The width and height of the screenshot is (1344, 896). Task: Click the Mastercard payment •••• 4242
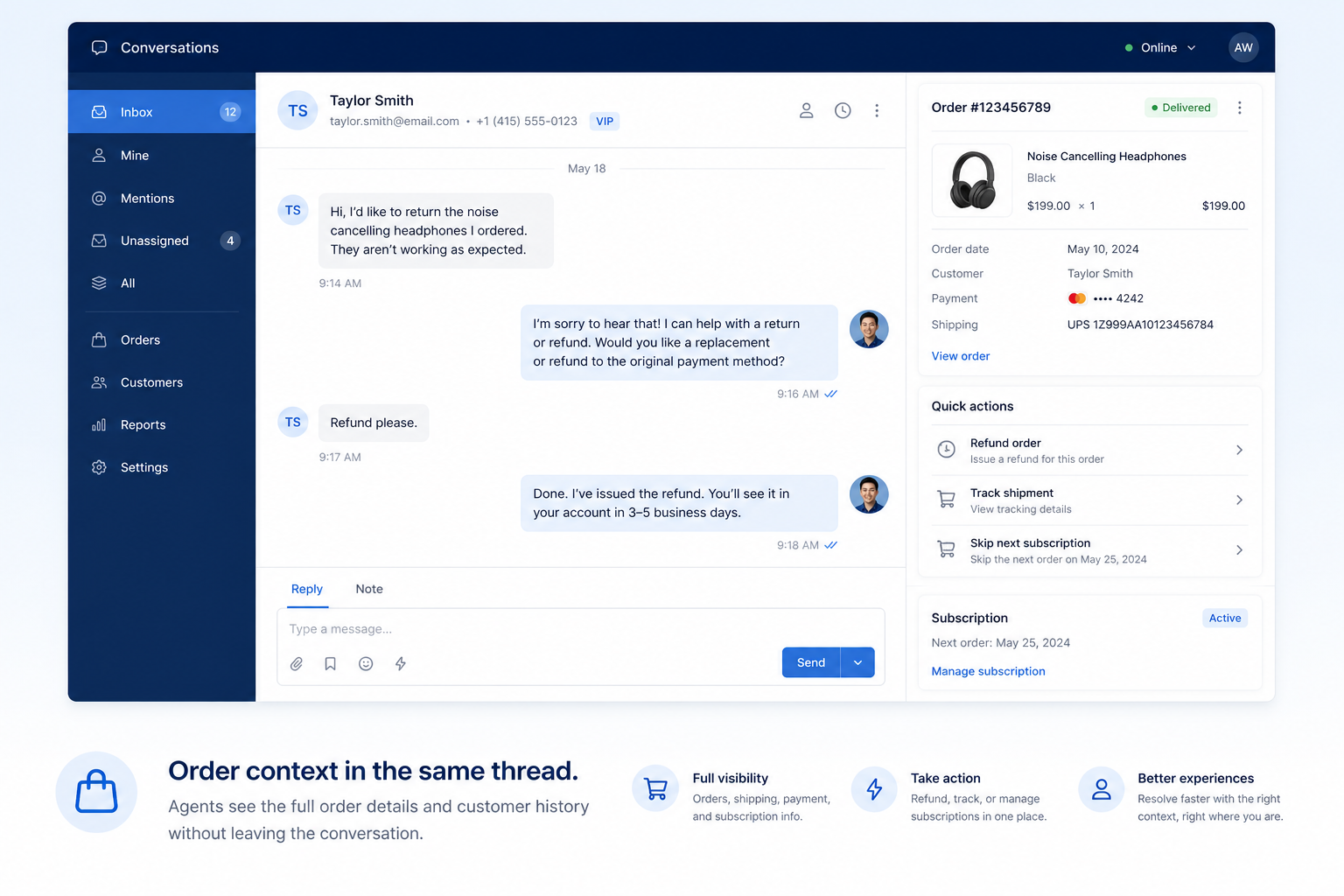coord(1106,298)
